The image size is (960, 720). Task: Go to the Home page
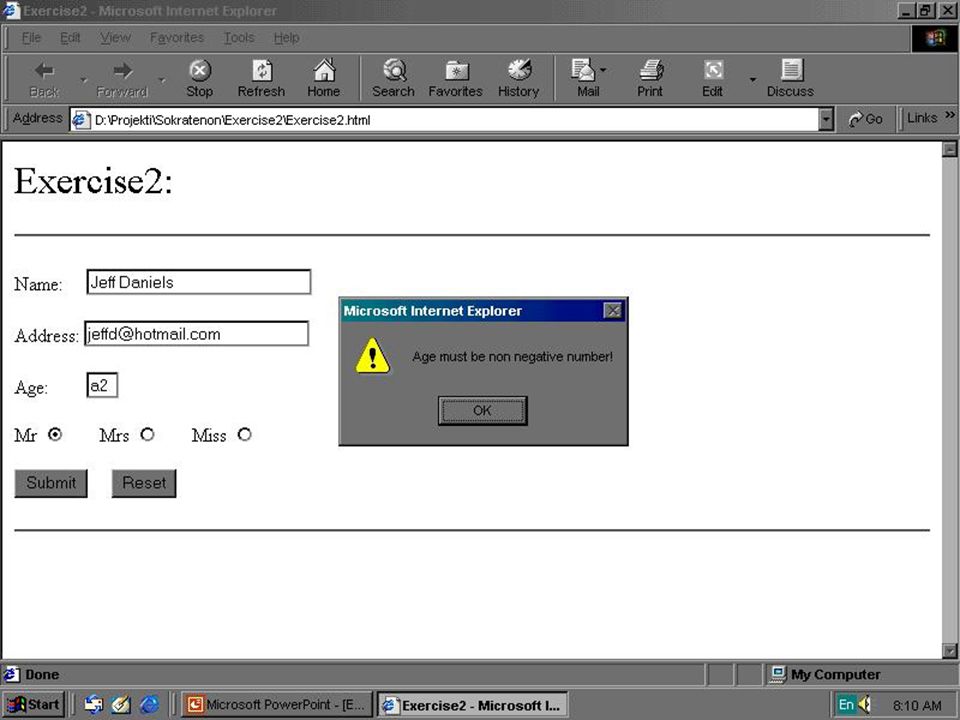[324, 79]
